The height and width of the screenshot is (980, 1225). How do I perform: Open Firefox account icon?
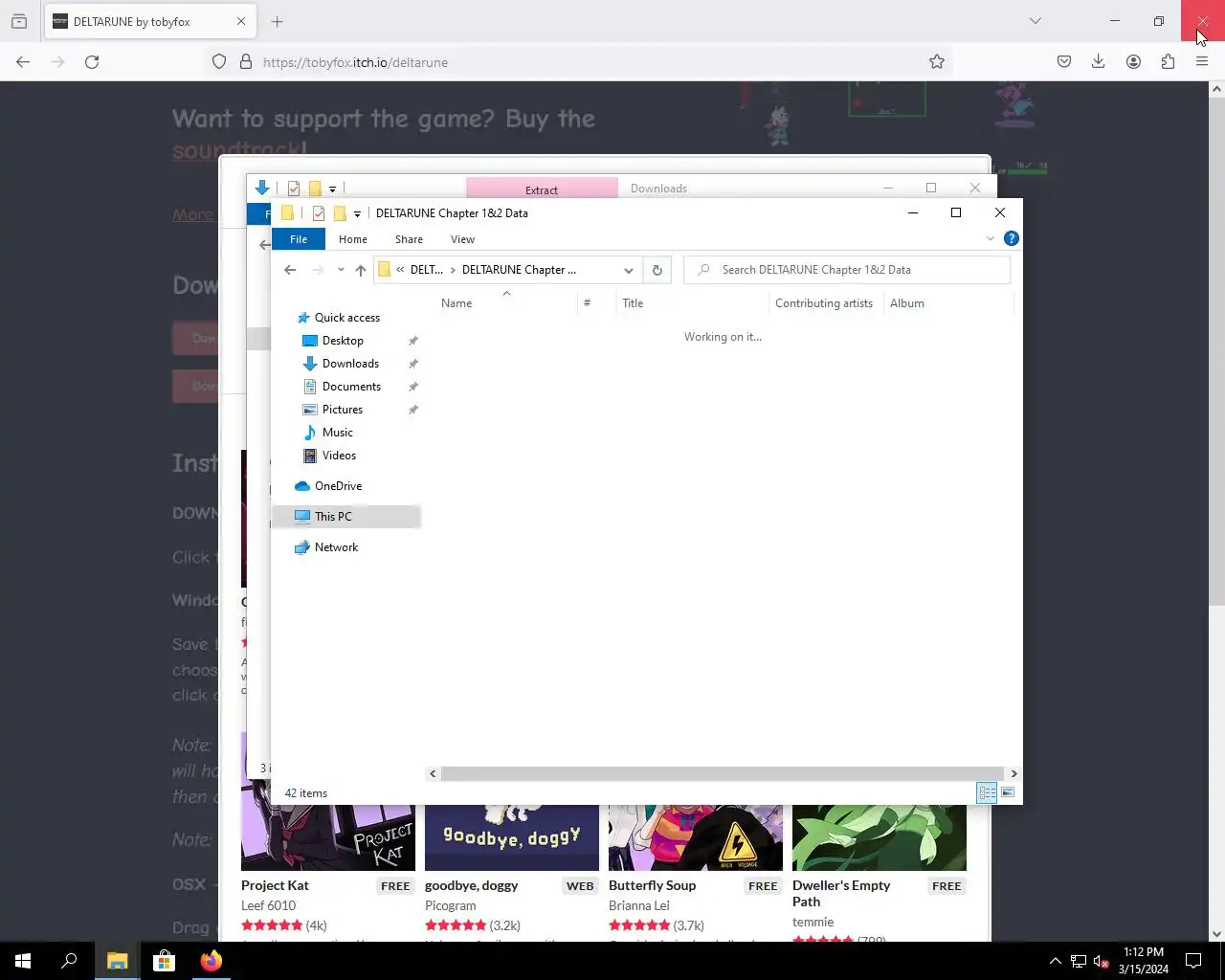tap(1133, 62)
